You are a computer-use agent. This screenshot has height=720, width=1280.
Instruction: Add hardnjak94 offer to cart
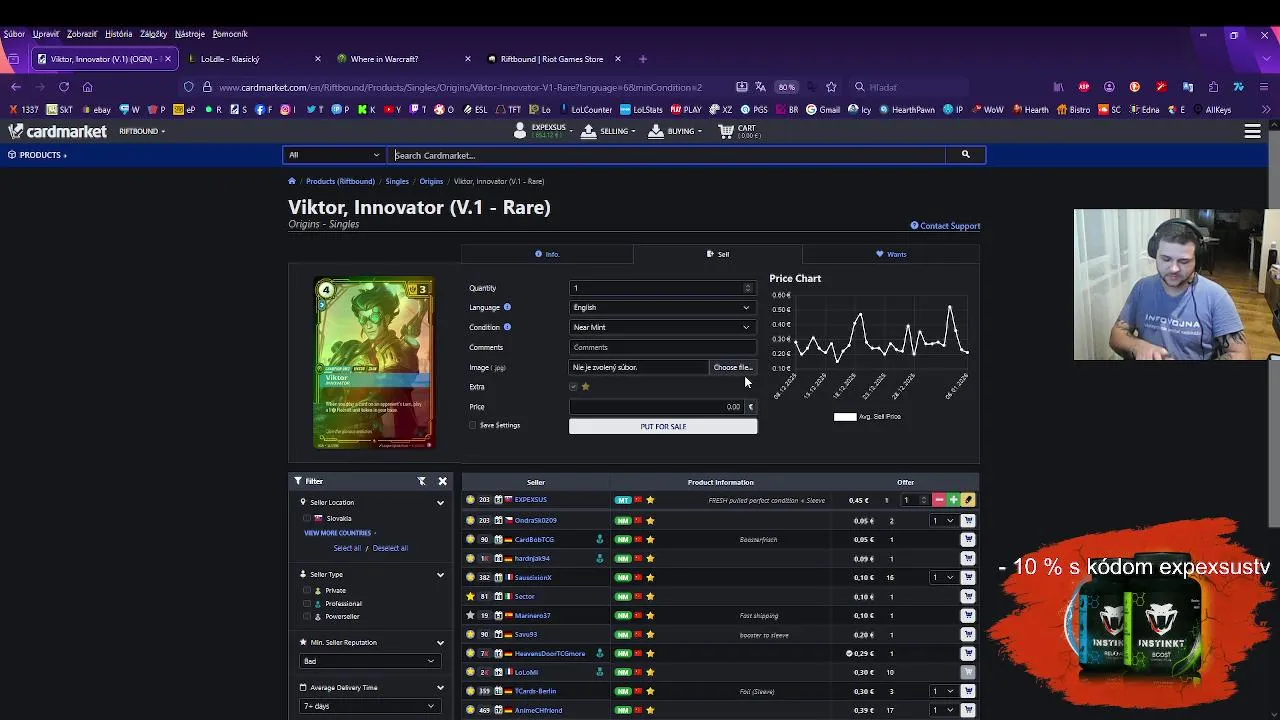tap(968, 558)
